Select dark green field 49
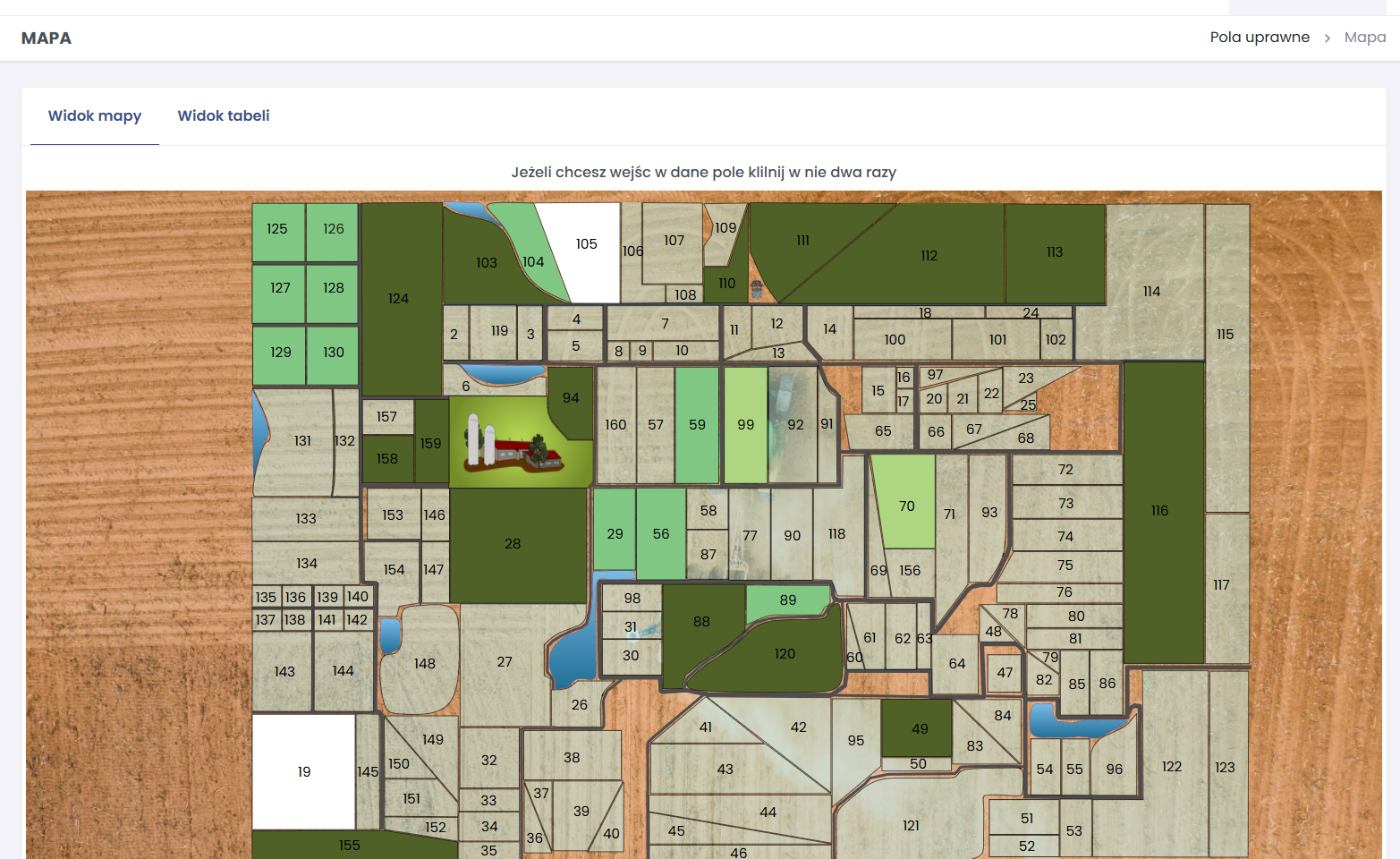The width and height of the screenshot is (1400, 859). tap(918, 729)
